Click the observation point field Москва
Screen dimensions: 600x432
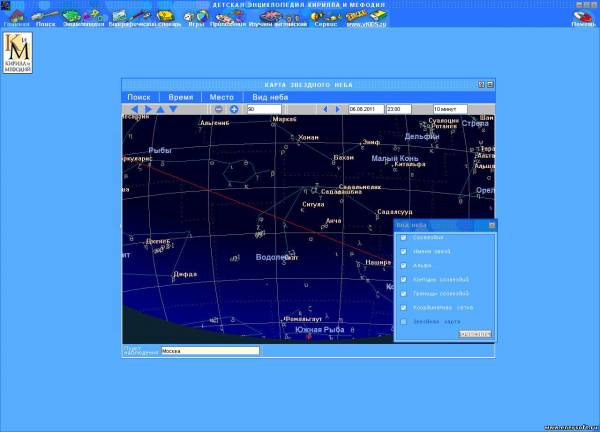pyautogui.click(x=210, y=351)
